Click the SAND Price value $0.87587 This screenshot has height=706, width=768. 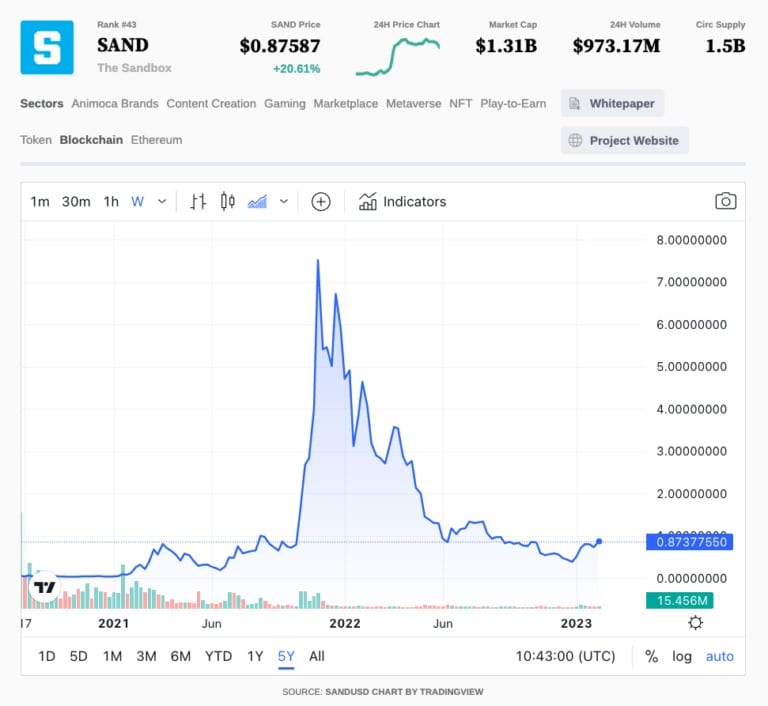click(x=280, y=46)
